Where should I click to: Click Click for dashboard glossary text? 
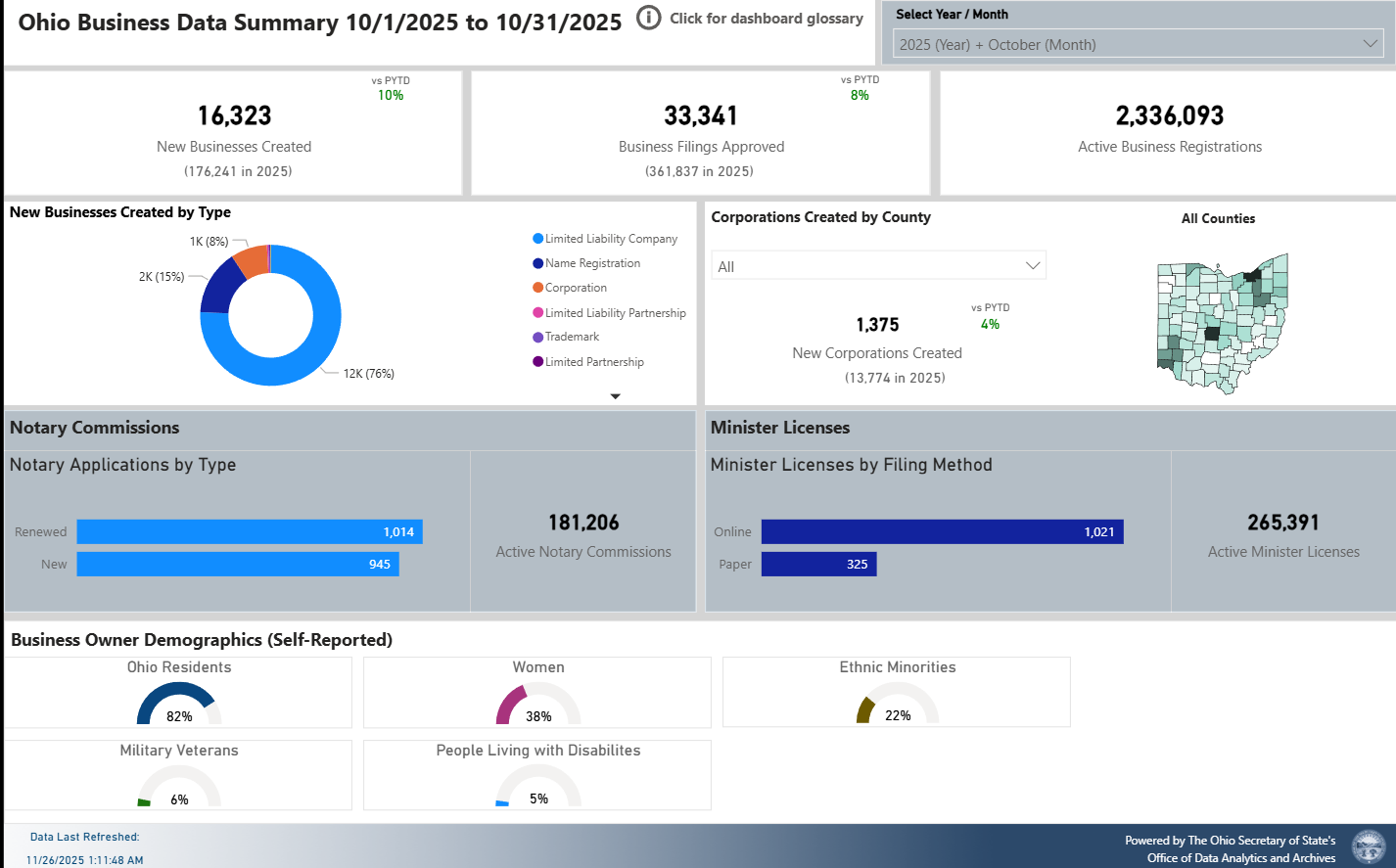point(766,18)
